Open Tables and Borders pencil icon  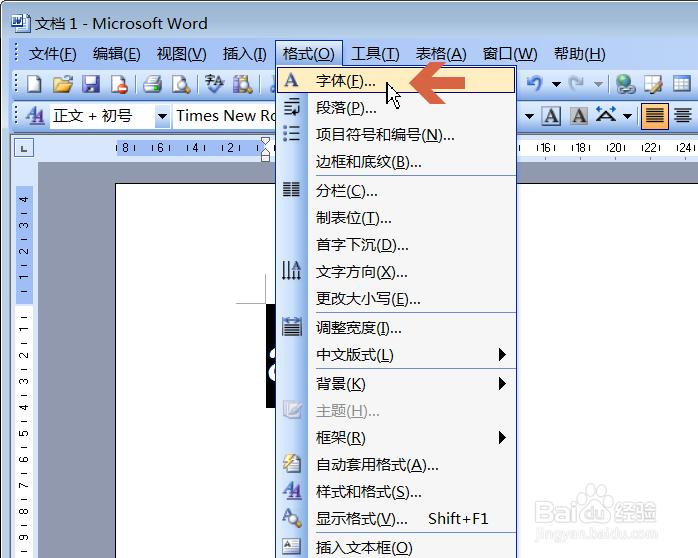pos(653,84)
